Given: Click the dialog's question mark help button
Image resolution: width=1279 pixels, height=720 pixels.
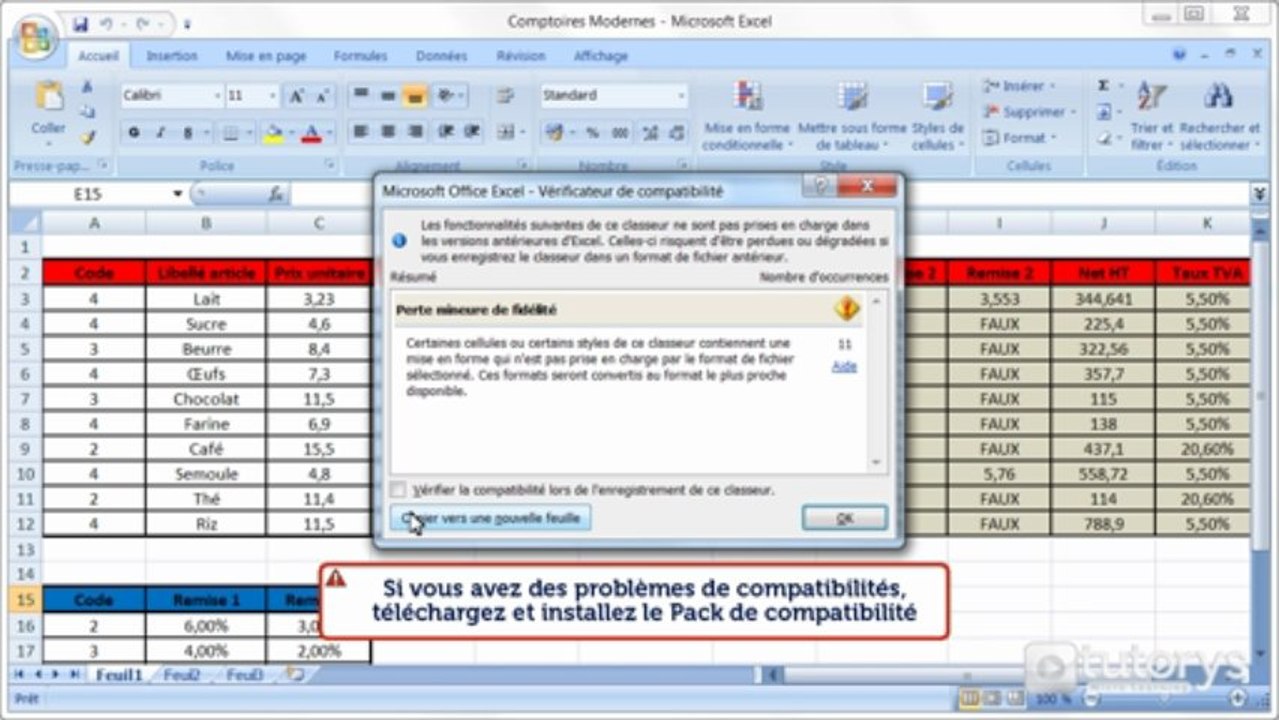Looking at the screenshot, I should (820, 187).
